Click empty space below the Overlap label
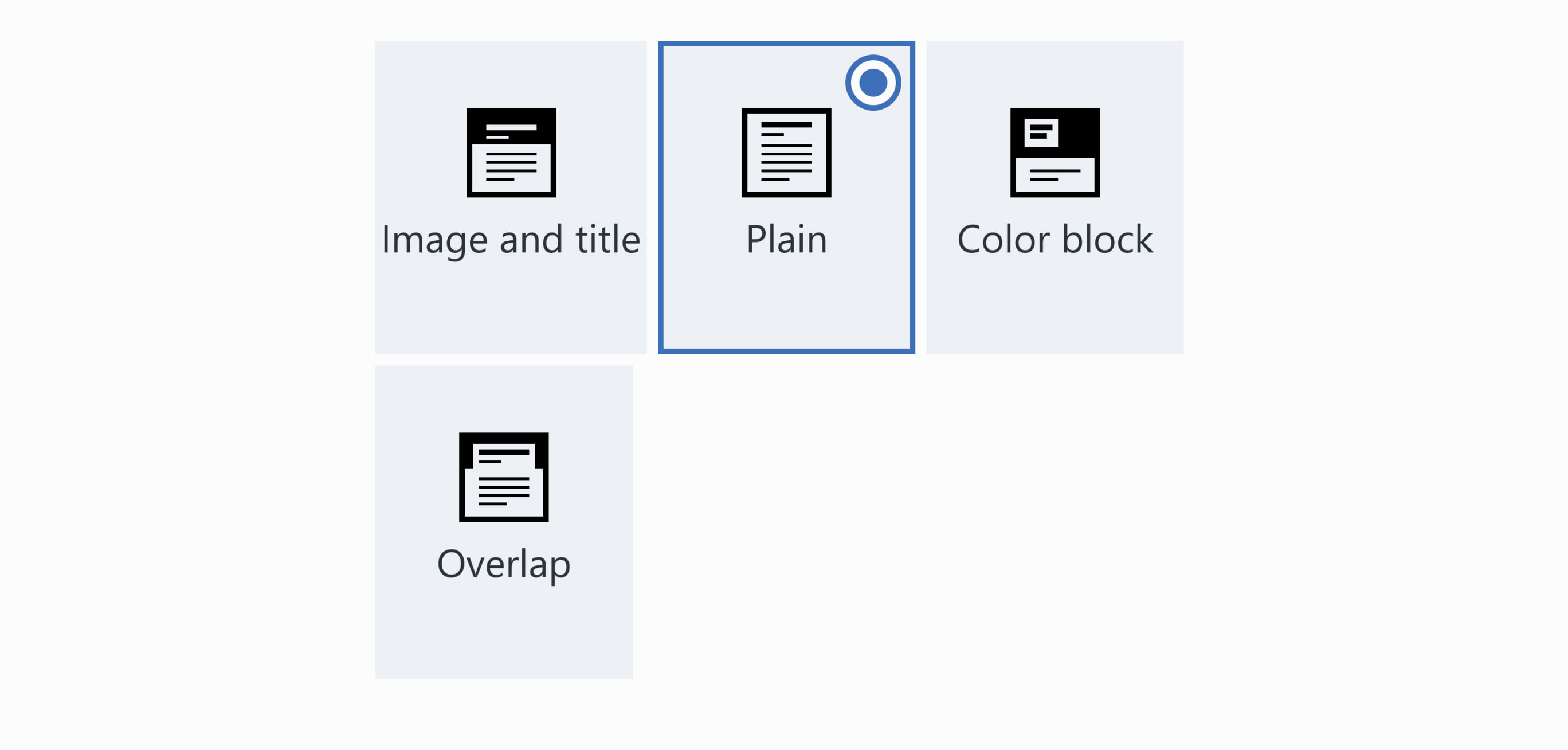The height and width of the screenshot is (750, 1568). 503,633
